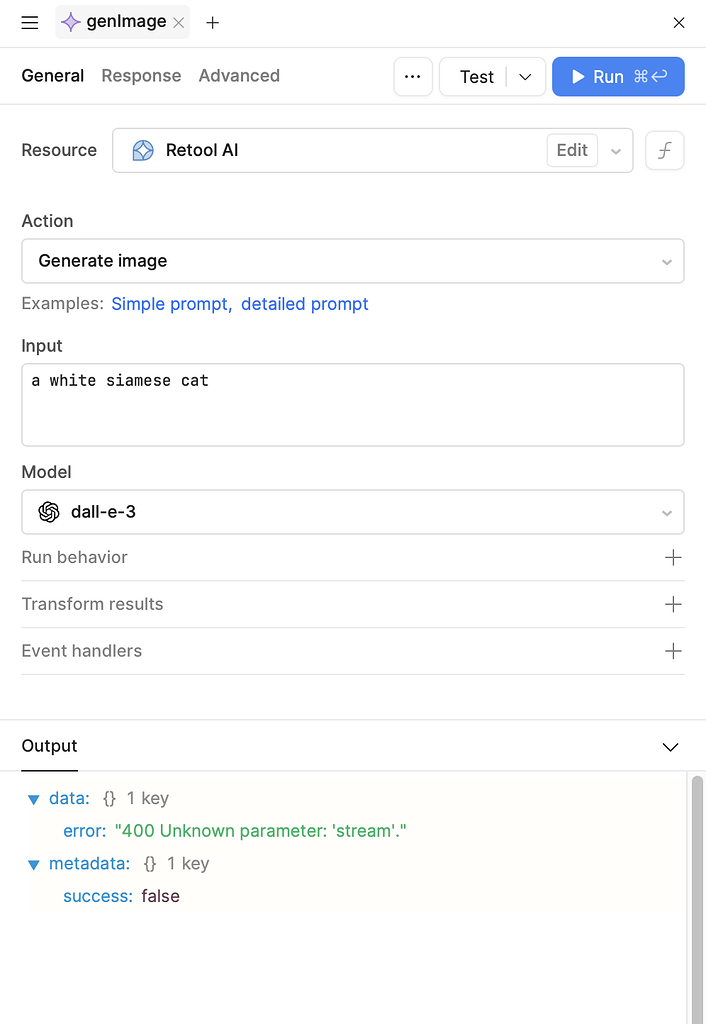The height and width of the screenshot is (1024, 706).
Task: Switch to the Advanced tab
Action: 239,75
